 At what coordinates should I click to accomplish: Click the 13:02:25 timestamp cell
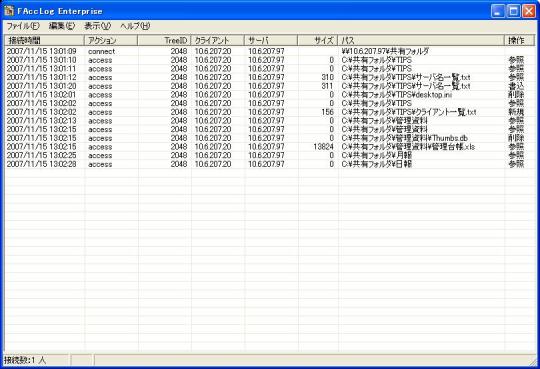pos(42,155)
